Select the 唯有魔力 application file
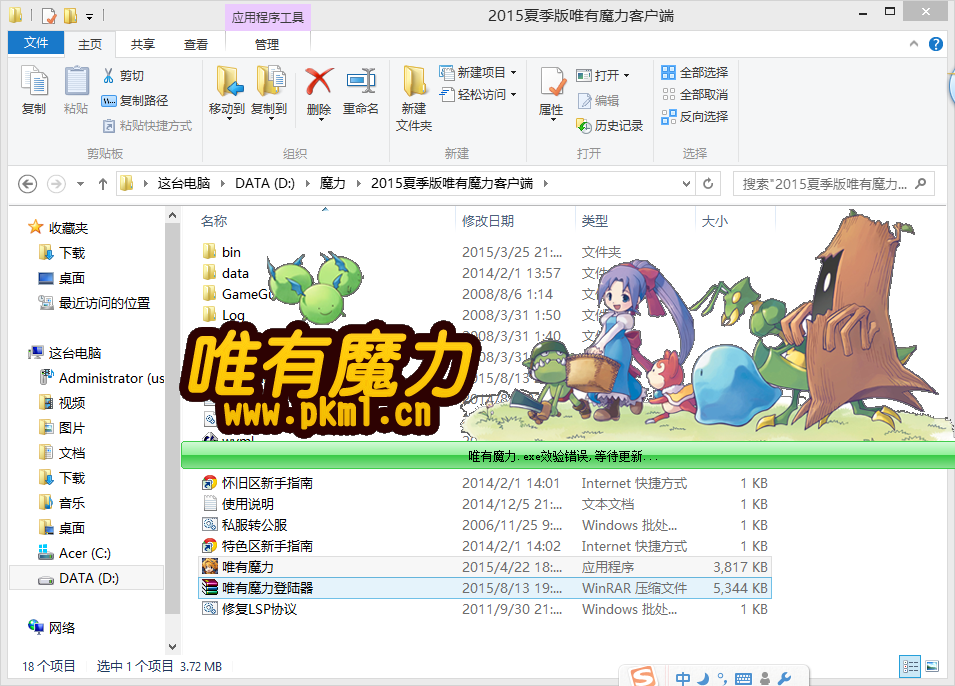Viewport: 955px width, 686px height. (x=485, y=567)
